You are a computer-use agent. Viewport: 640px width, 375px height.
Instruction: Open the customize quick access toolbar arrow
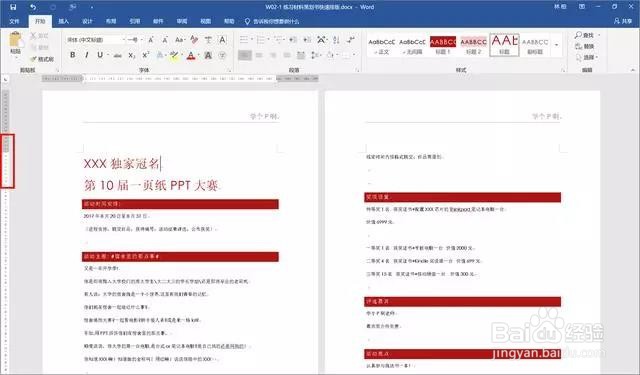click(92, 7)
